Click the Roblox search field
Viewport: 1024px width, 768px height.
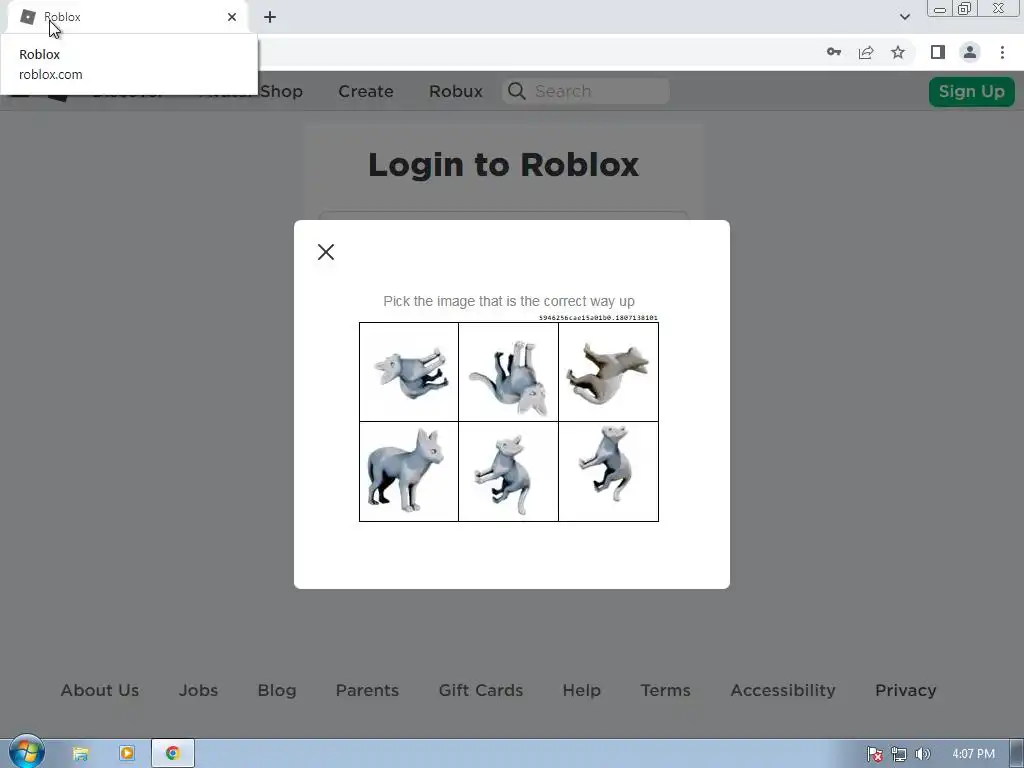coord(586,91)
